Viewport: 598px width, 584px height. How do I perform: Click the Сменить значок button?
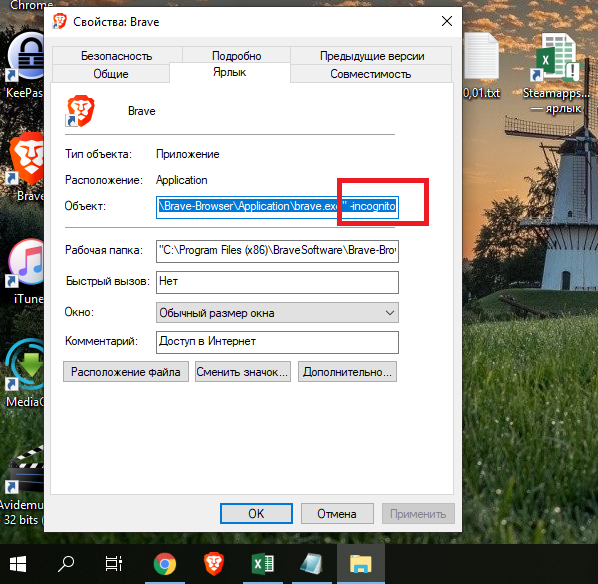point(243,372)
